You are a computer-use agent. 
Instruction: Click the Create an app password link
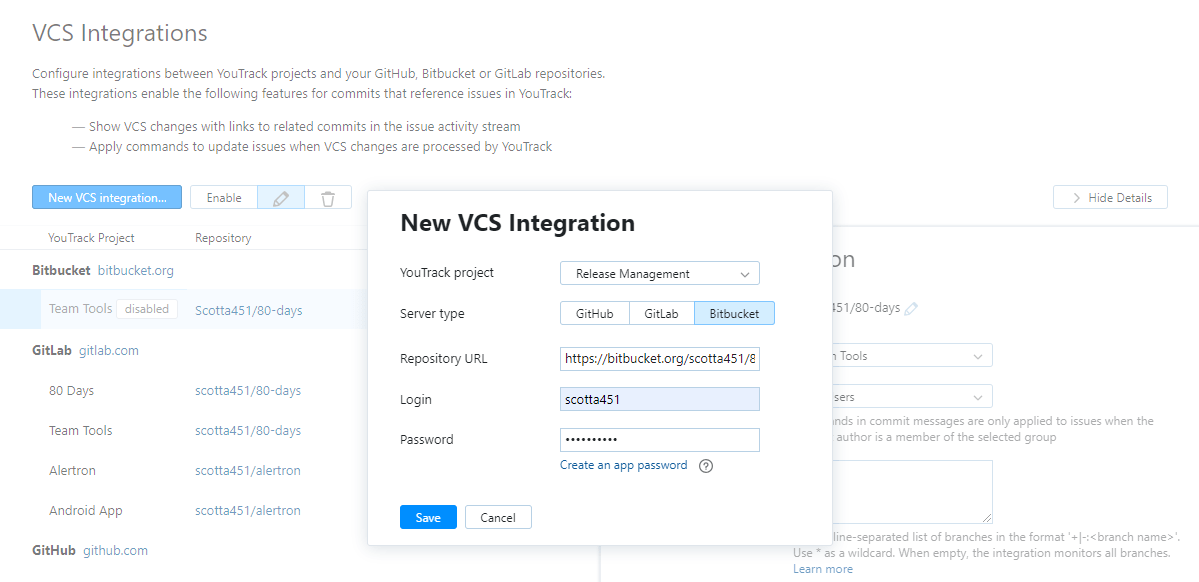pos(623,465)
